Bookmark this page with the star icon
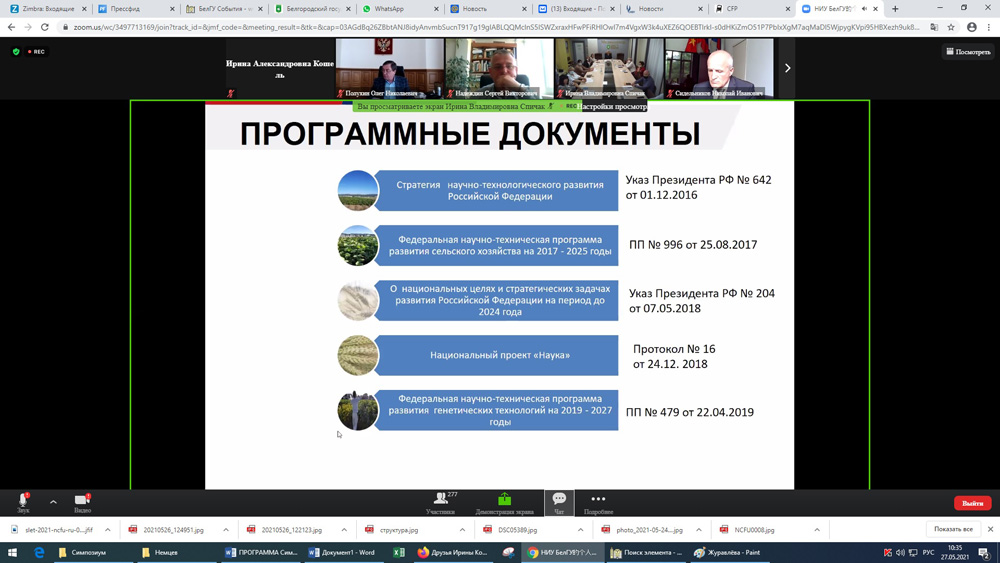Screen dimensions: 1000x563 point(951,27)
